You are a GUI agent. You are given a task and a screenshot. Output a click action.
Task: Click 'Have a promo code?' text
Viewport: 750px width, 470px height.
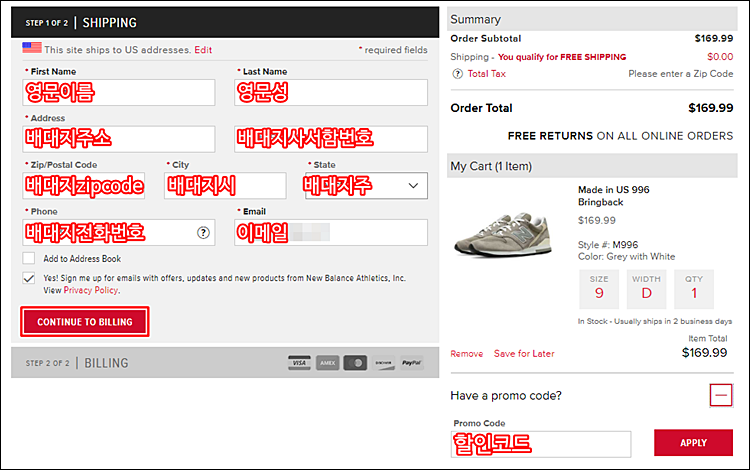(506, 395)
